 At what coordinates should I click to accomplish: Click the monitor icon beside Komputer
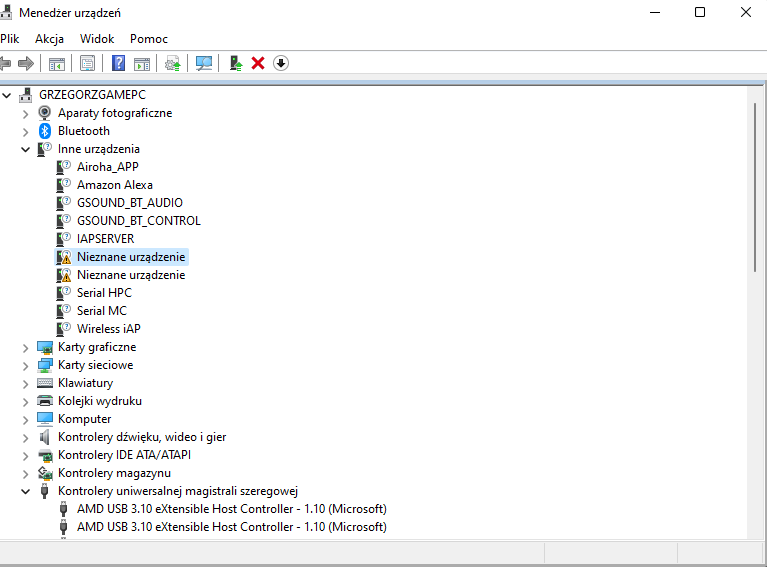click(x=45, y=419)
